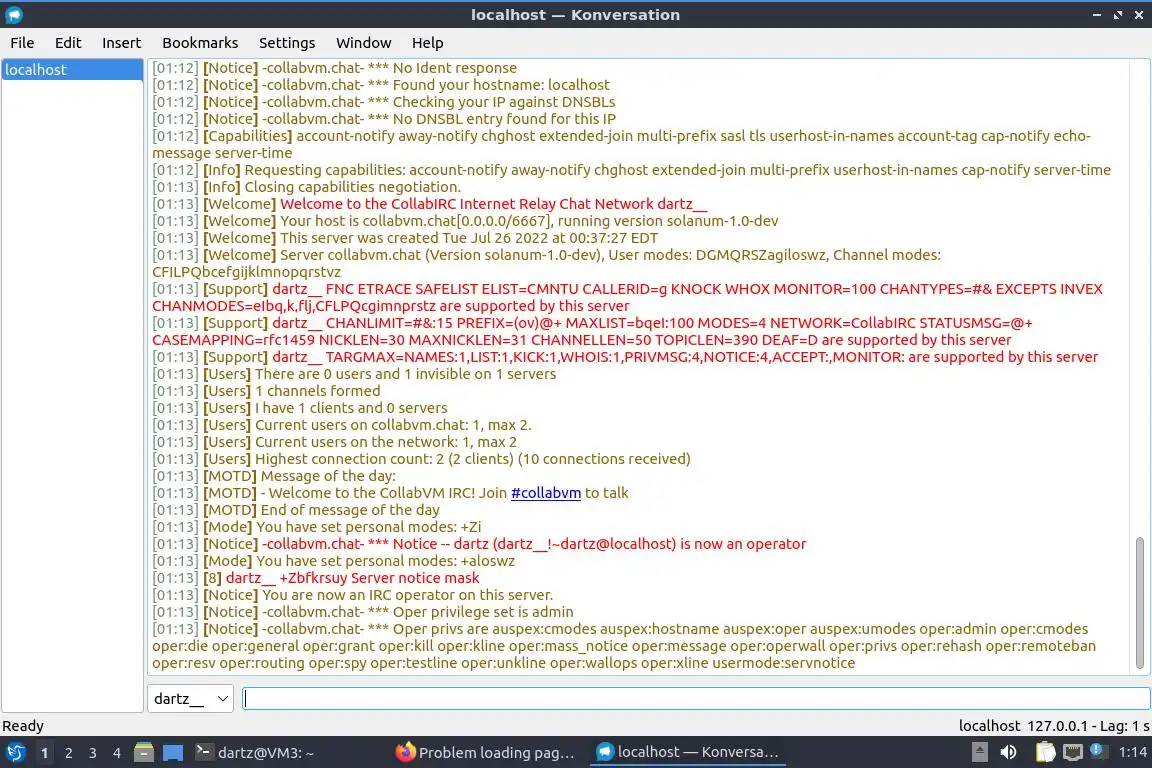The height and width of the screenshot is (768, 1152).
Task: Open the Edit menu
Action: [x=68, y=43]
